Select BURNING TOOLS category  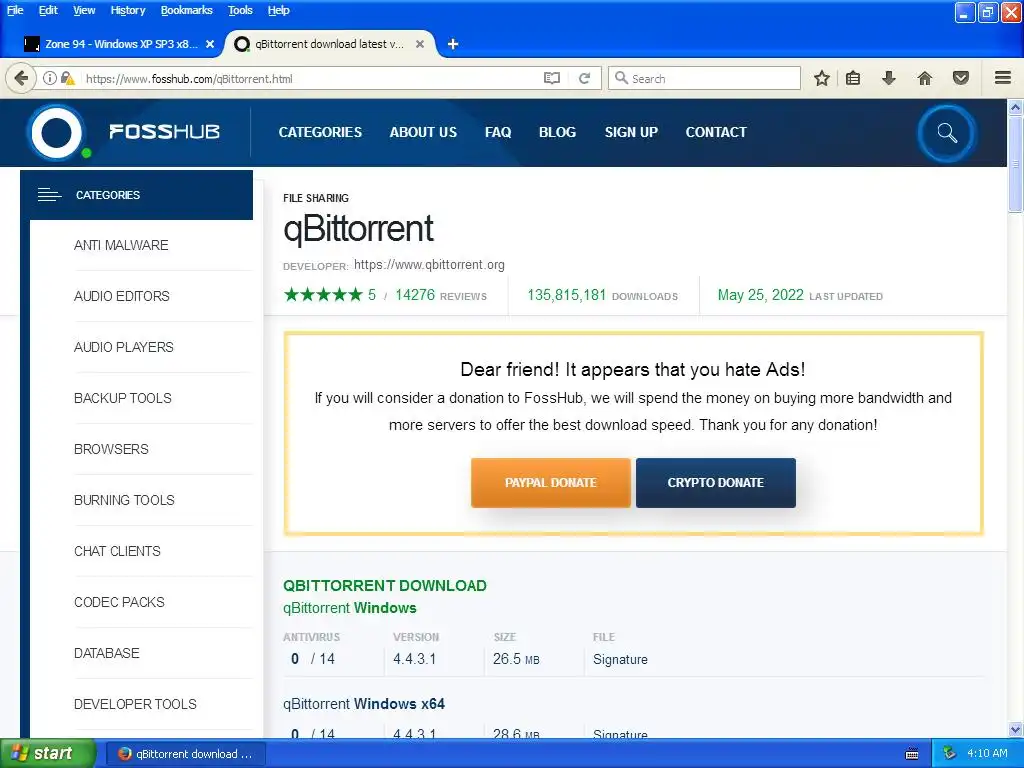click(124, 500)
